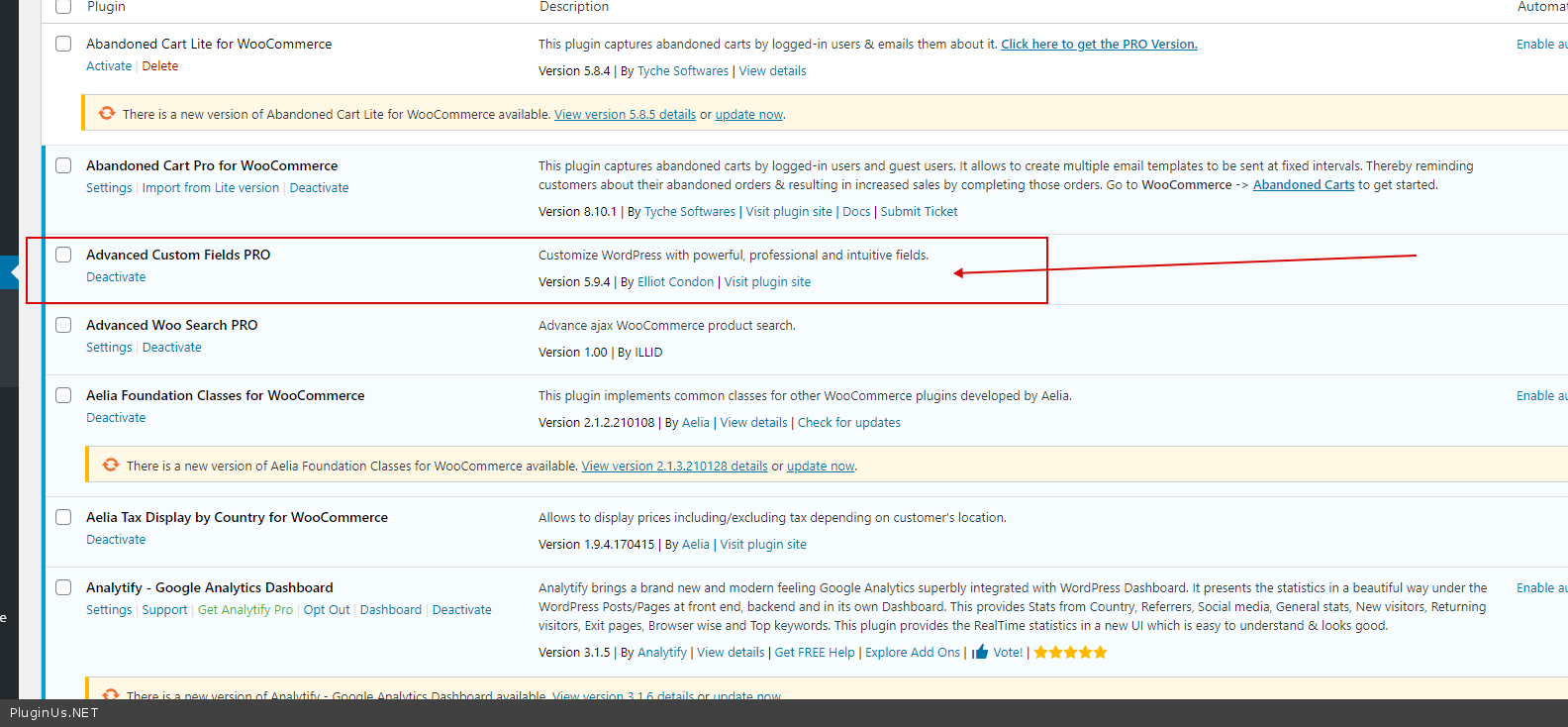
Task: Tick the Abandoned Cart Lite for WooCommerce checkbox
Action: coord(63,44)
